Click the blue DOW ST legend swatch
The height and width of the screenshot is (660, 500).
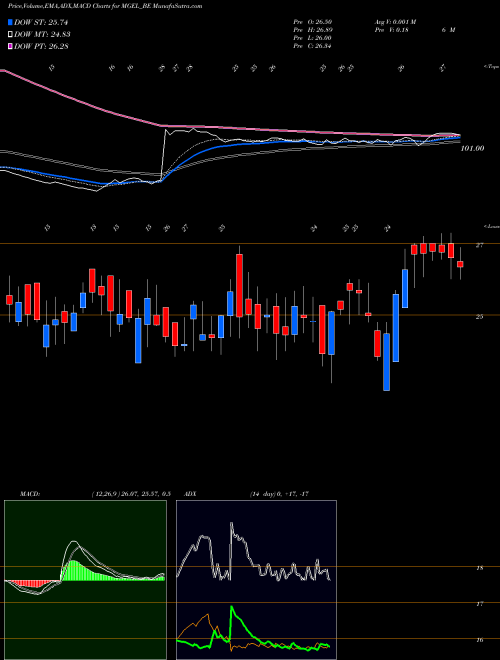click(10, 22)
